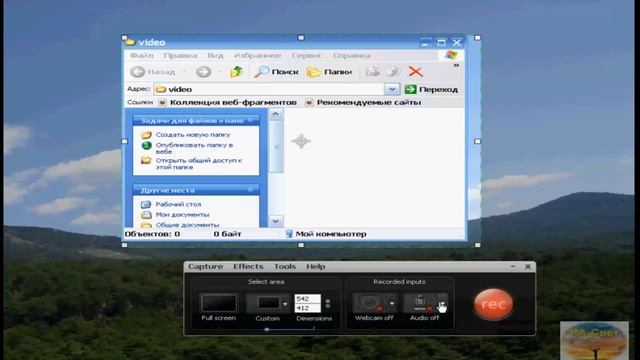Open the Назад history dropdown arrow
Image resolution: width=640 pixels, height=360 pixels.
point(184,72)
